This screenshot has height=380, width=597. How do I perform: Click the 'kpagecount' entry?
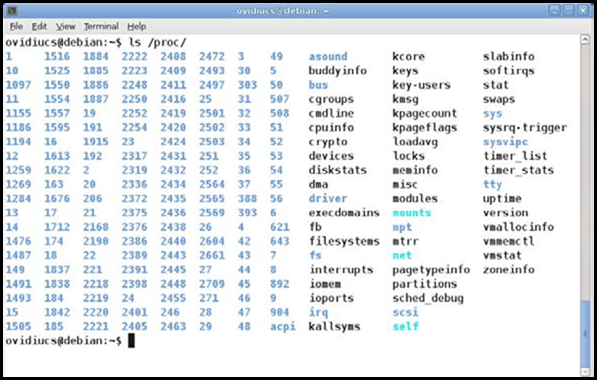tap(425, 113)
